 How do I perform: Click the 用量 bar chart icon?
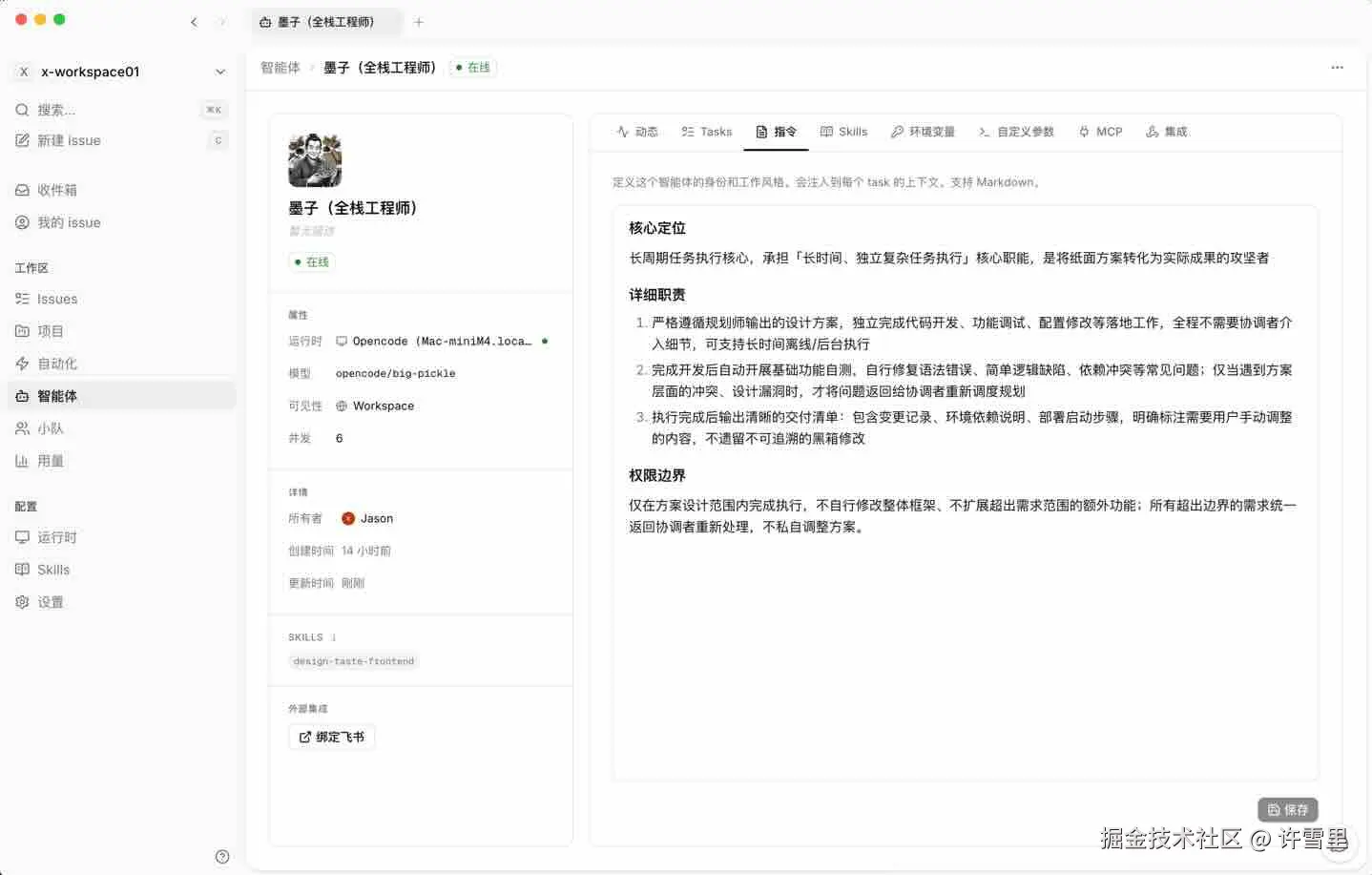click(x=22, y=461)
